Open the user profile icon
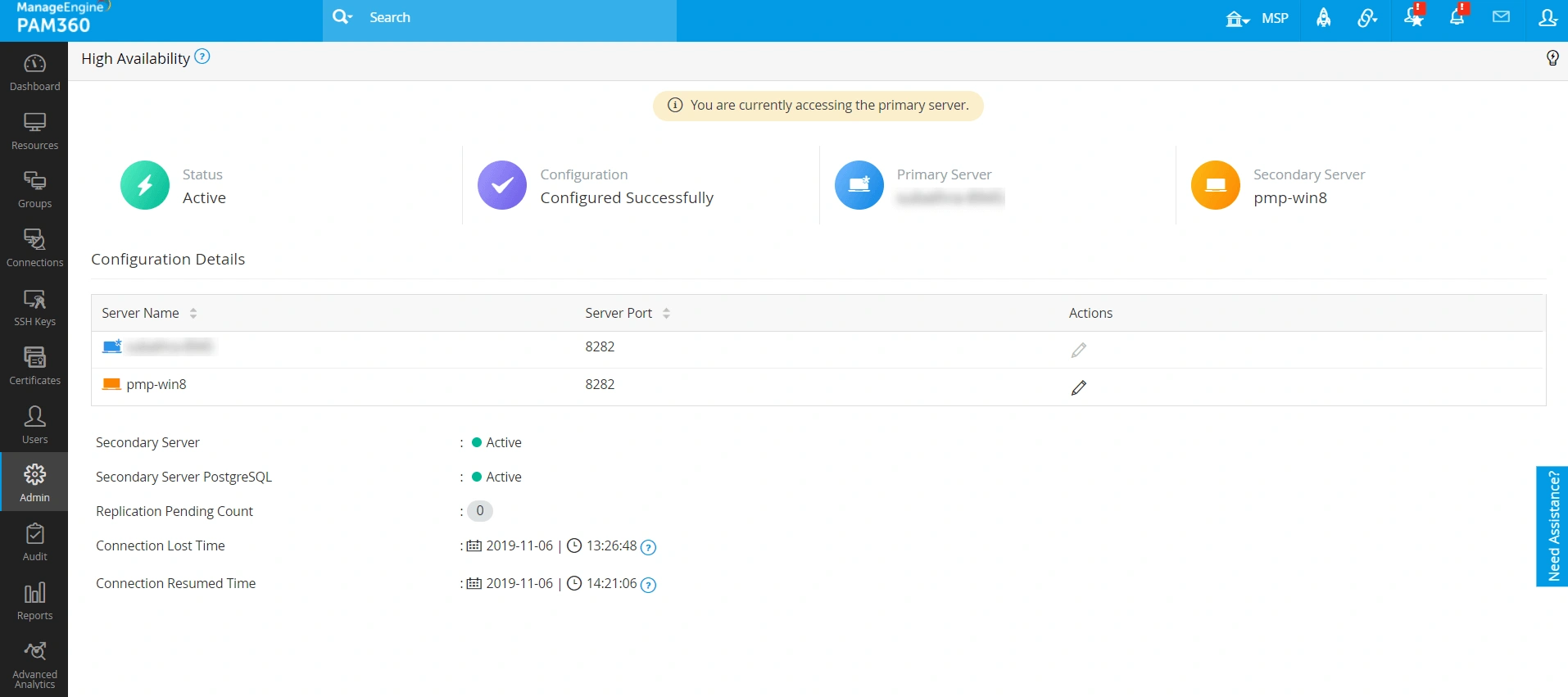This screenshot has height=697, width=1568. tap(1548, 17)
